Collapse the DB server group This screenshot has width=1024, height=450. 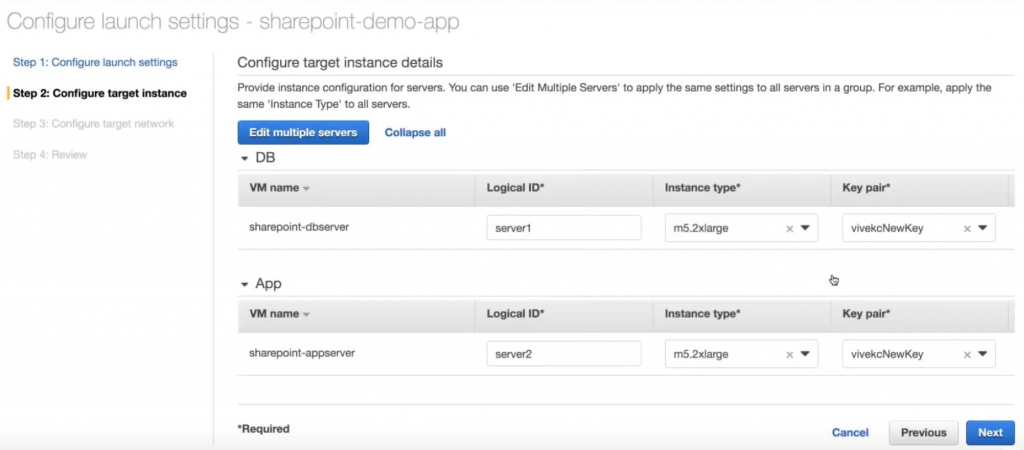tap(245, 159)
